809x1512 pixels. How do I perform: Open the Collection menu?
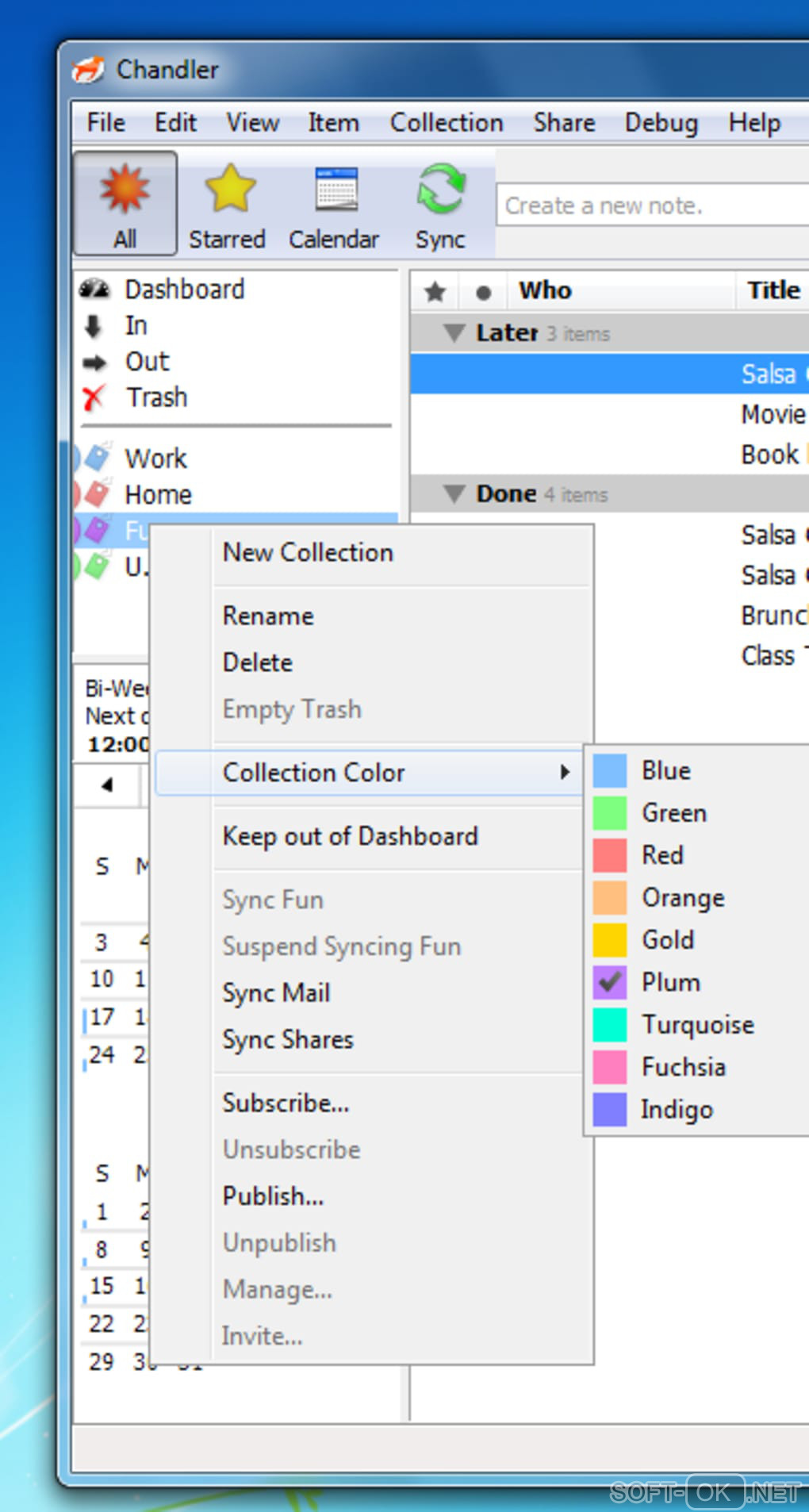(447, 123)
